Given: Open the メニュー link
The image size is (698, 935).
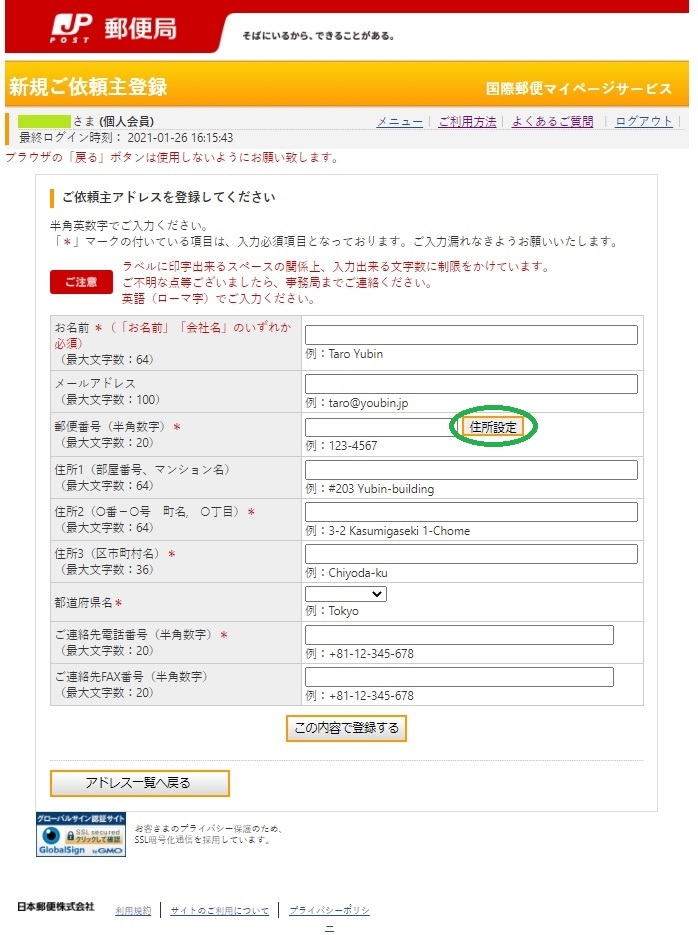Looking at the screenshot, I should tap(399, 122).
